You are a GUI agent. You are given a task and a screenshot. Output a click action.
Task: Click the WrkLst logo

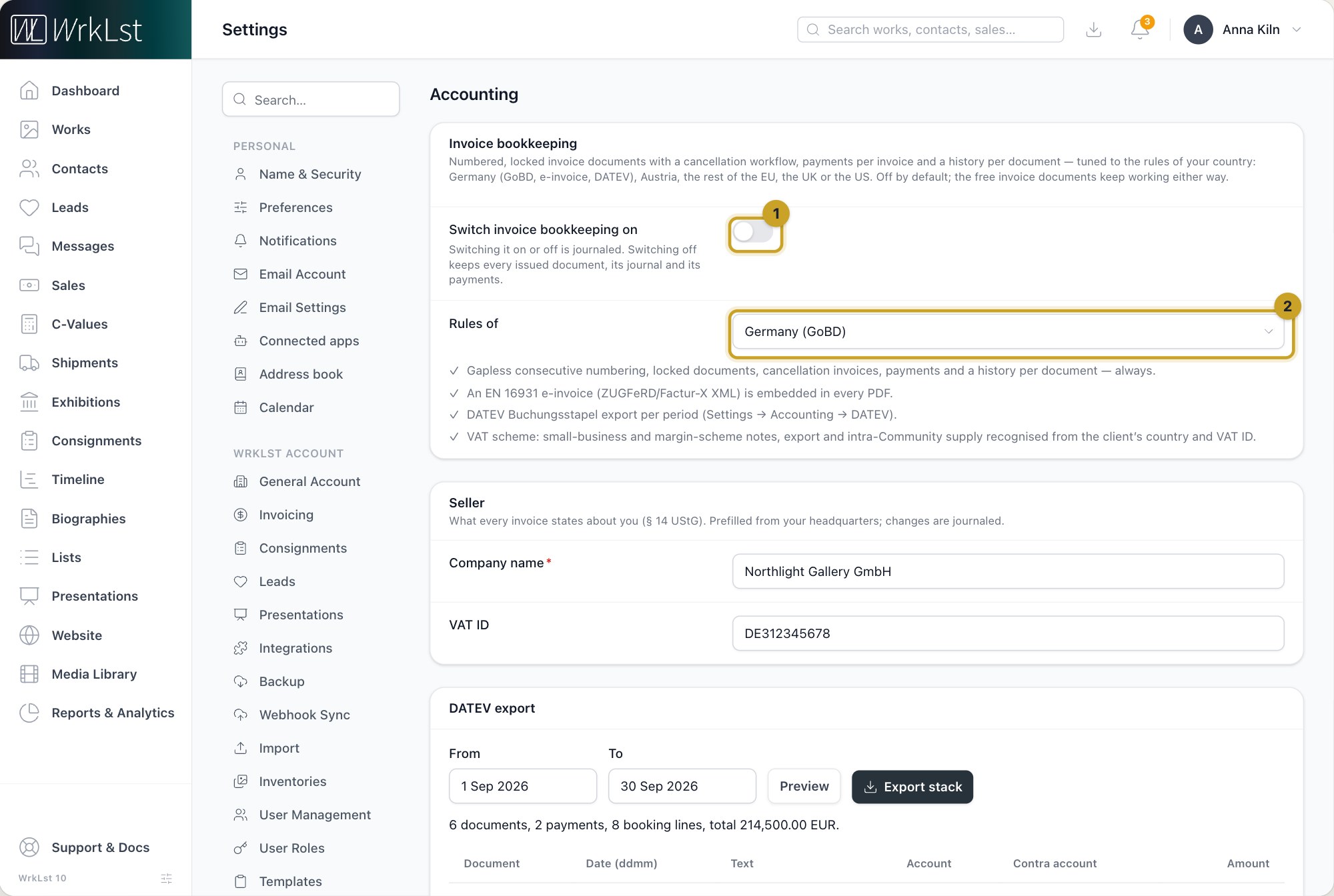[x=77, y=29]
